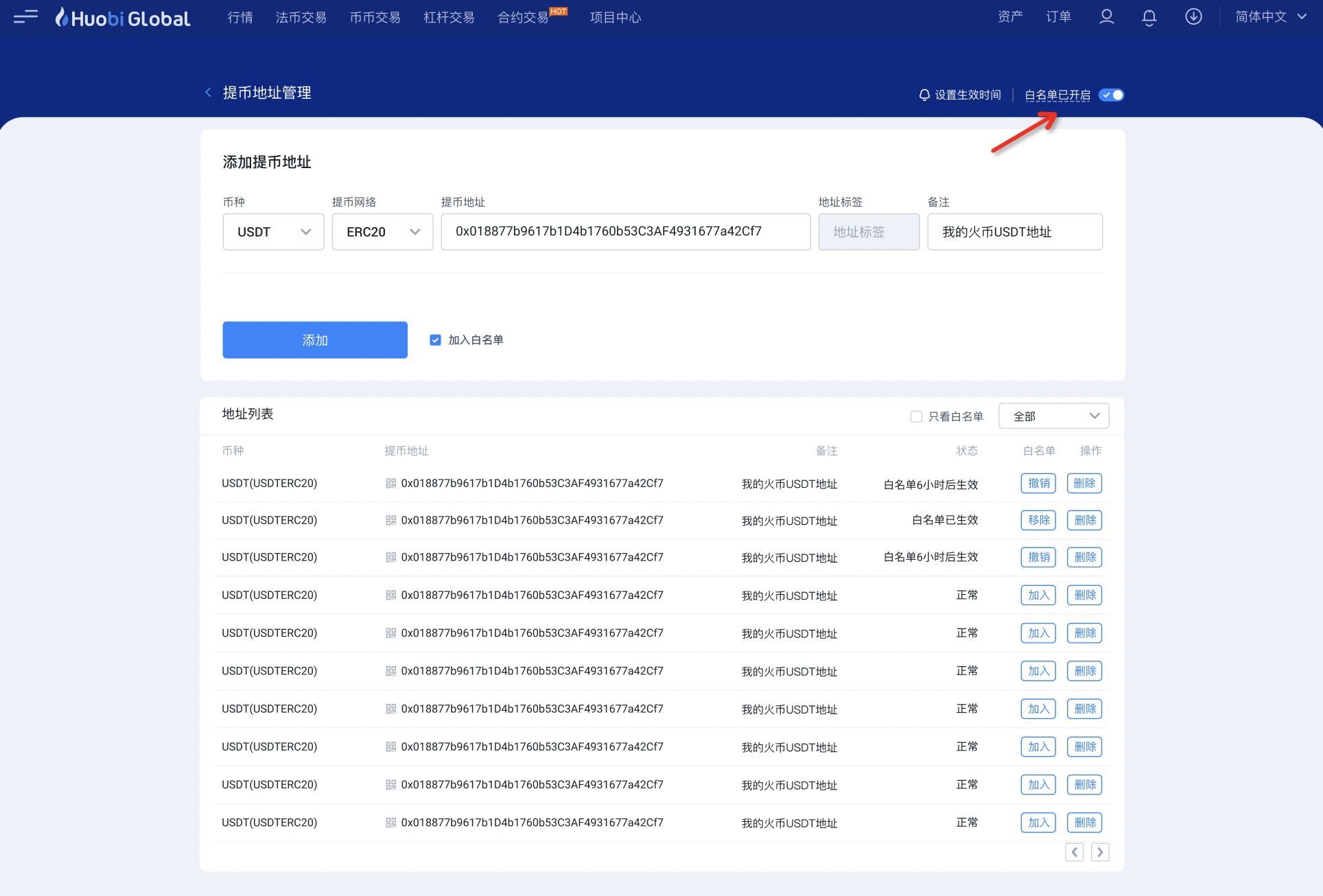
Task: Click the 备注 input field
Action: (1015, 232)
